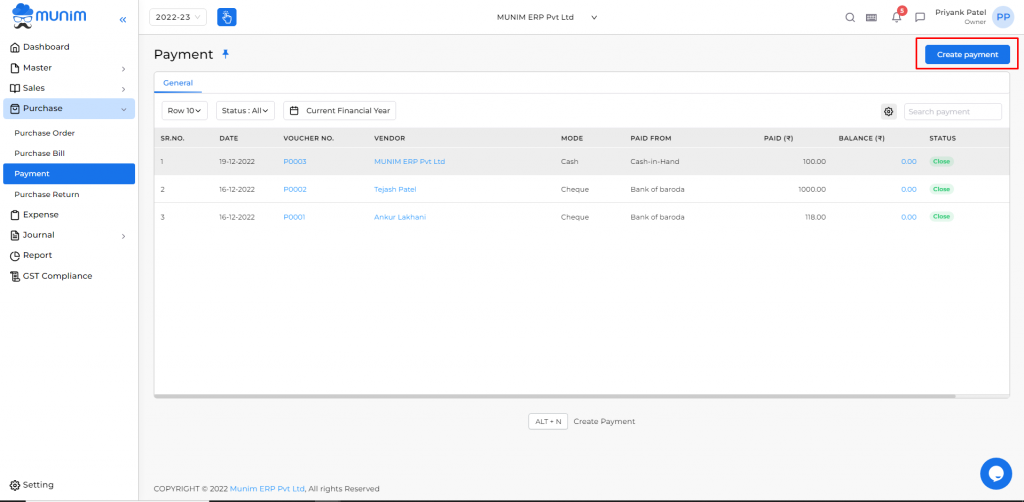Expand the Master menu in sidebar
1024x502 pixels.
(x=68, y=68)
